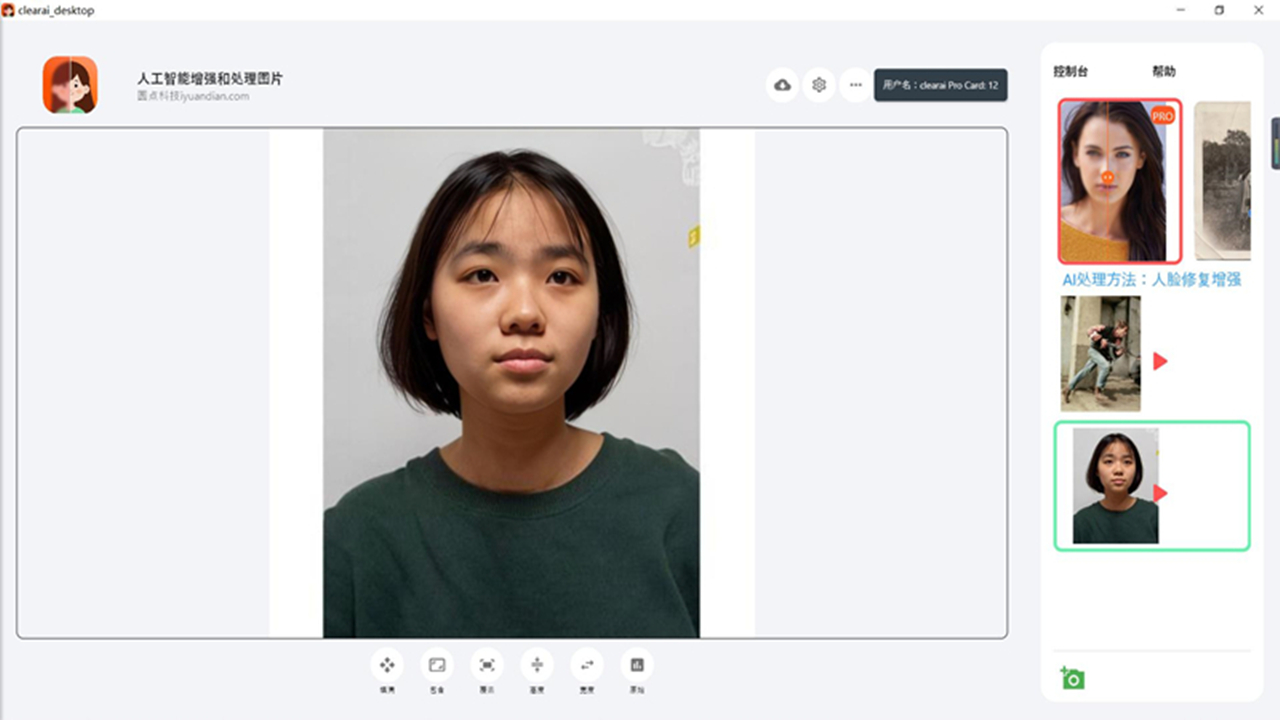This screenshot has width=1280, height=720.
Task: Open the 帮助 tab
Action: (x=1163, y=72)
